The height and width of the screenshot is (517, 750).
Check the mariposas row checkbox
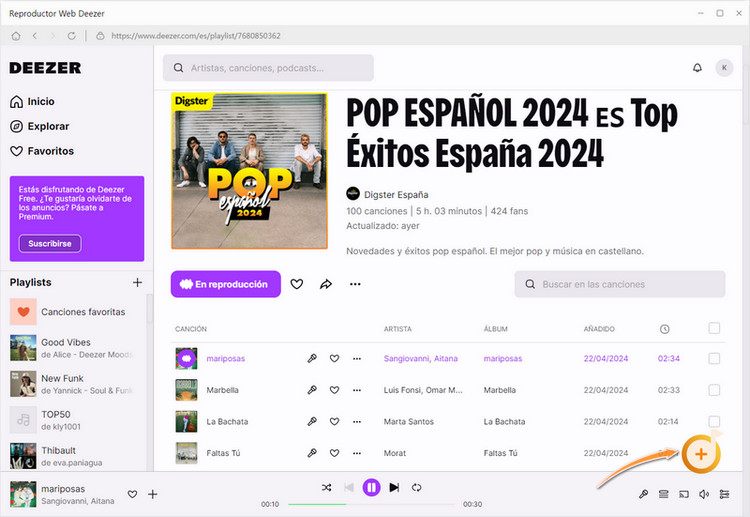[714, 358]
